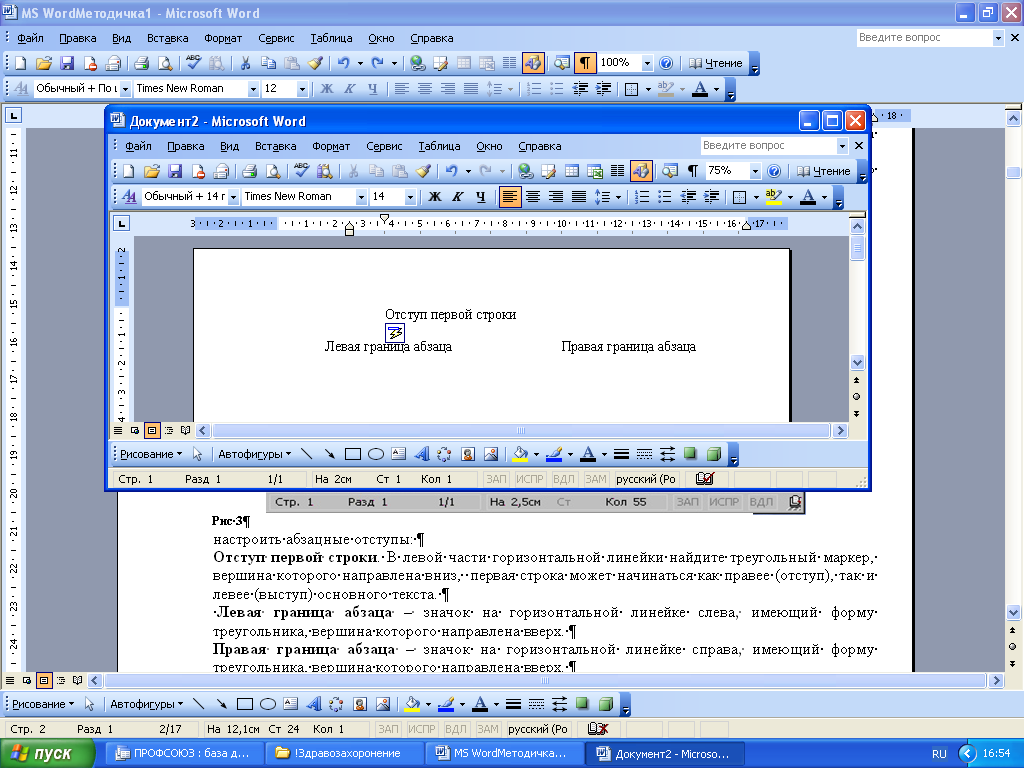Image resolution: width=1024 pixels, height=768 pixels.
Task: Click Font Color button in Документ2 formatting toolbar
Action: [808, 196]
